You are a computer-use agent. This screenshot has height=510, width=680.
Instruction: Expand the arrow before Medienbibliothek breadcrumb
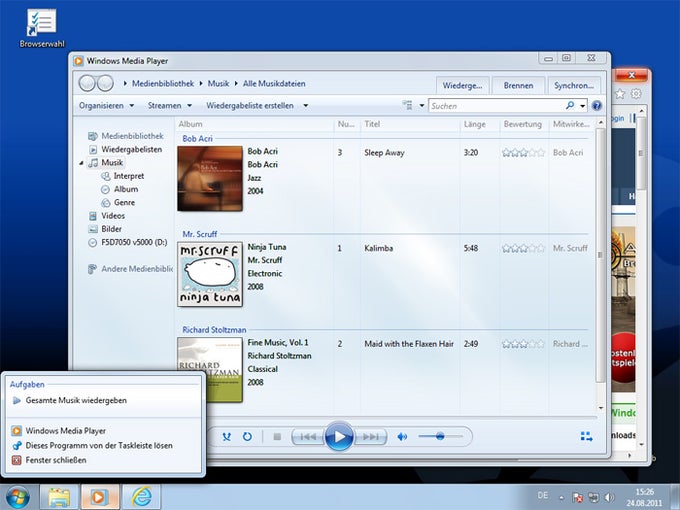pyautogui.click(x=125, y=83)
